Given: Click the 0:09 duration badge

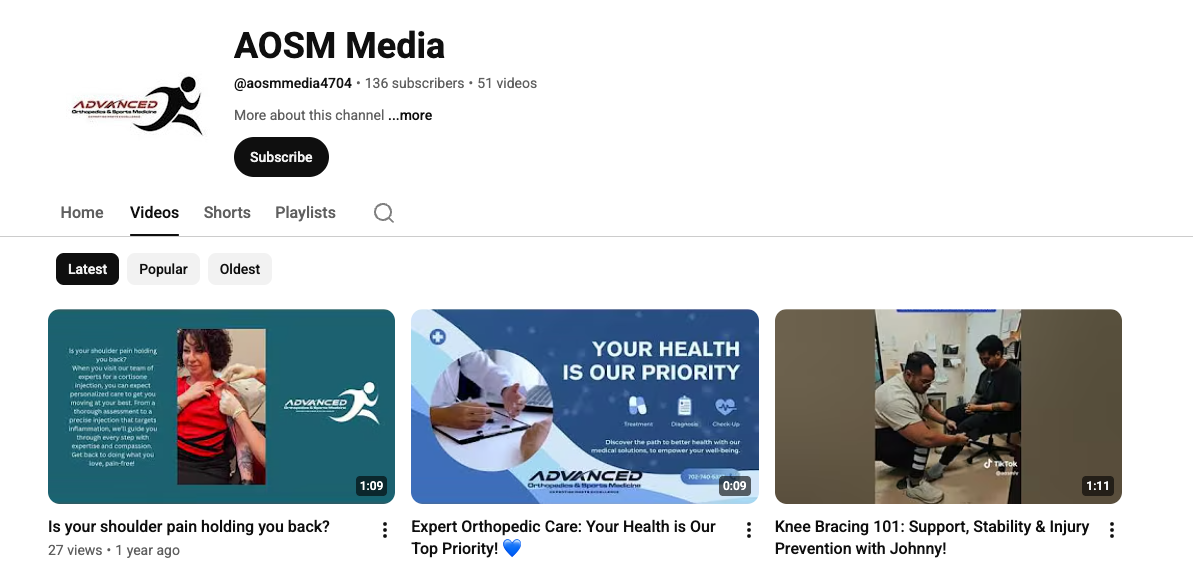Looking at the screenshot, I should [x=734, y=486].
